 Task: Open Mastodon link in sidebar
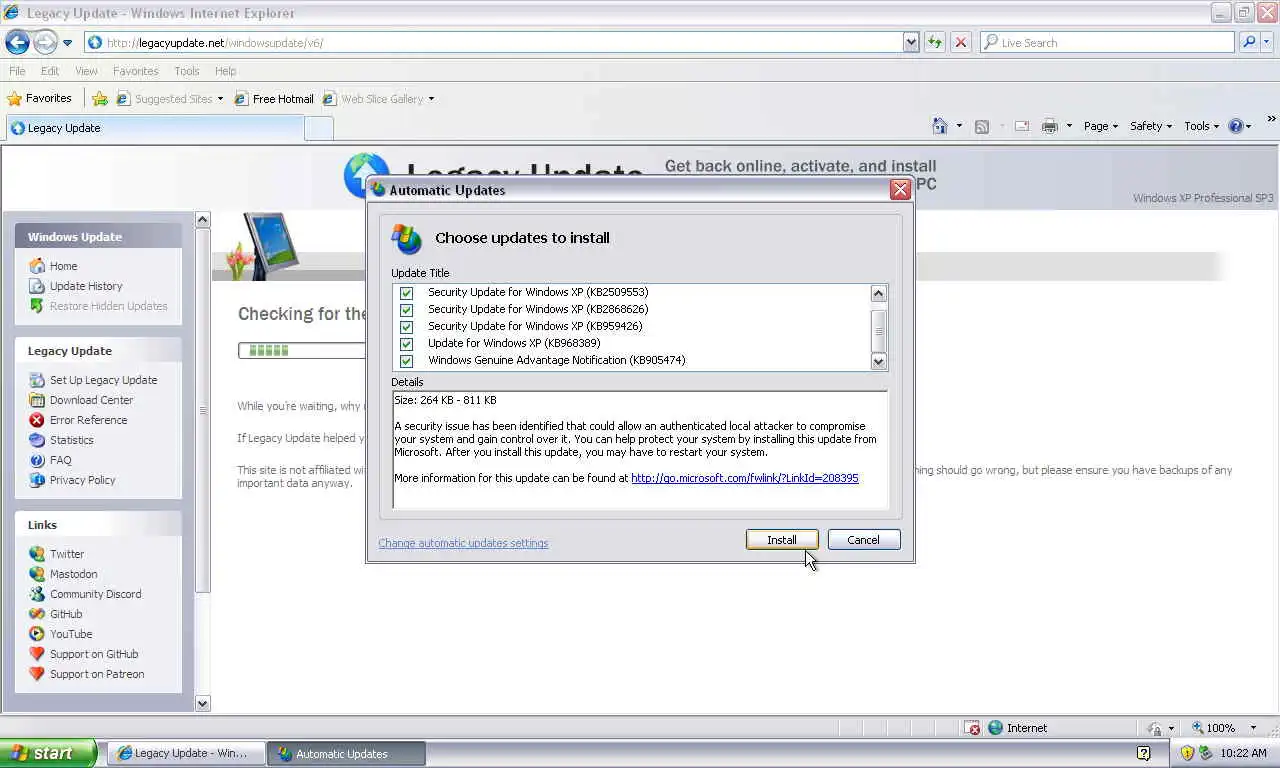[x=73, y=574]
